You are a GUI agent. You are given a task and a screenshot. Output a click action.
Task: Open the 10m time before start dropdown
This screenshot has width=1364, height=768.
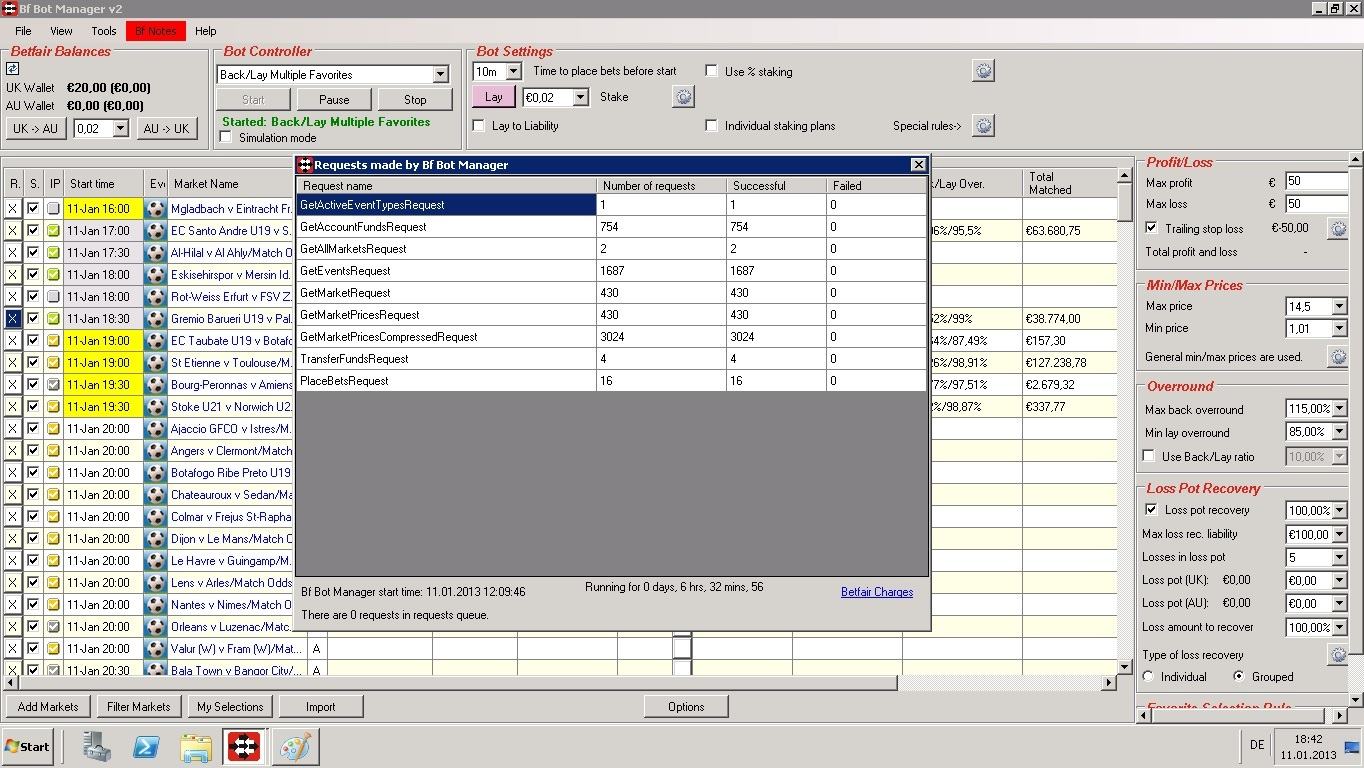point(514,71)
